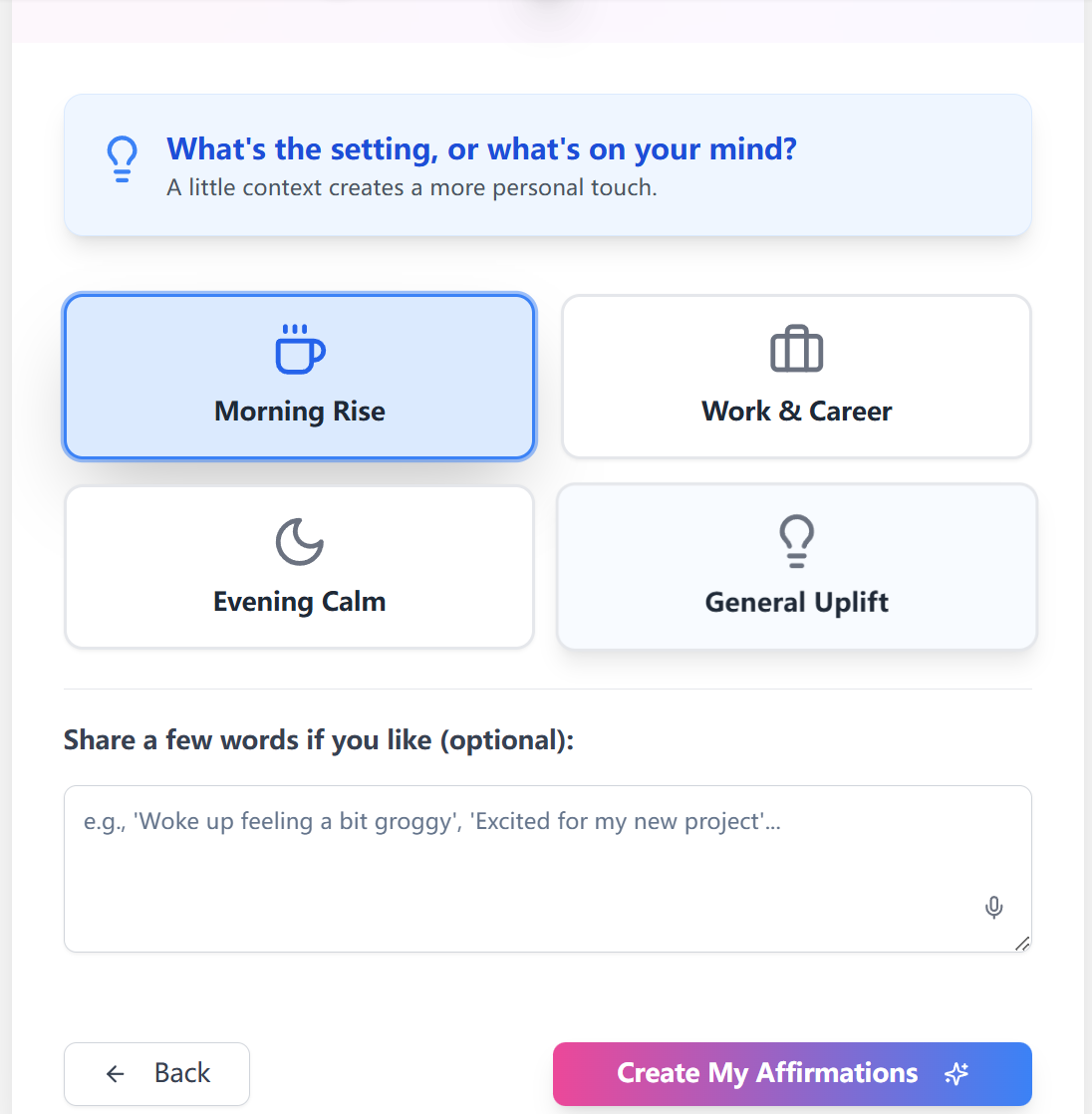
Task: Click the "A little context" subtitle text
Action: click(412, 187)
